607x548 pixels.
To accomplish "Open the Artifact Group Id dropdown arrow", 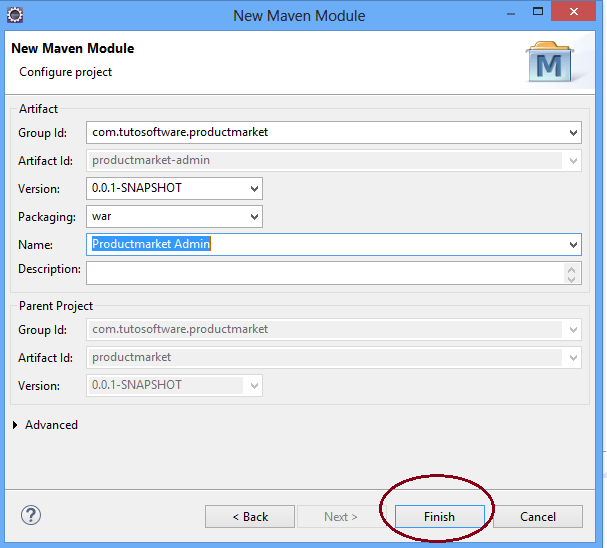I will click(x=573, y=133).
